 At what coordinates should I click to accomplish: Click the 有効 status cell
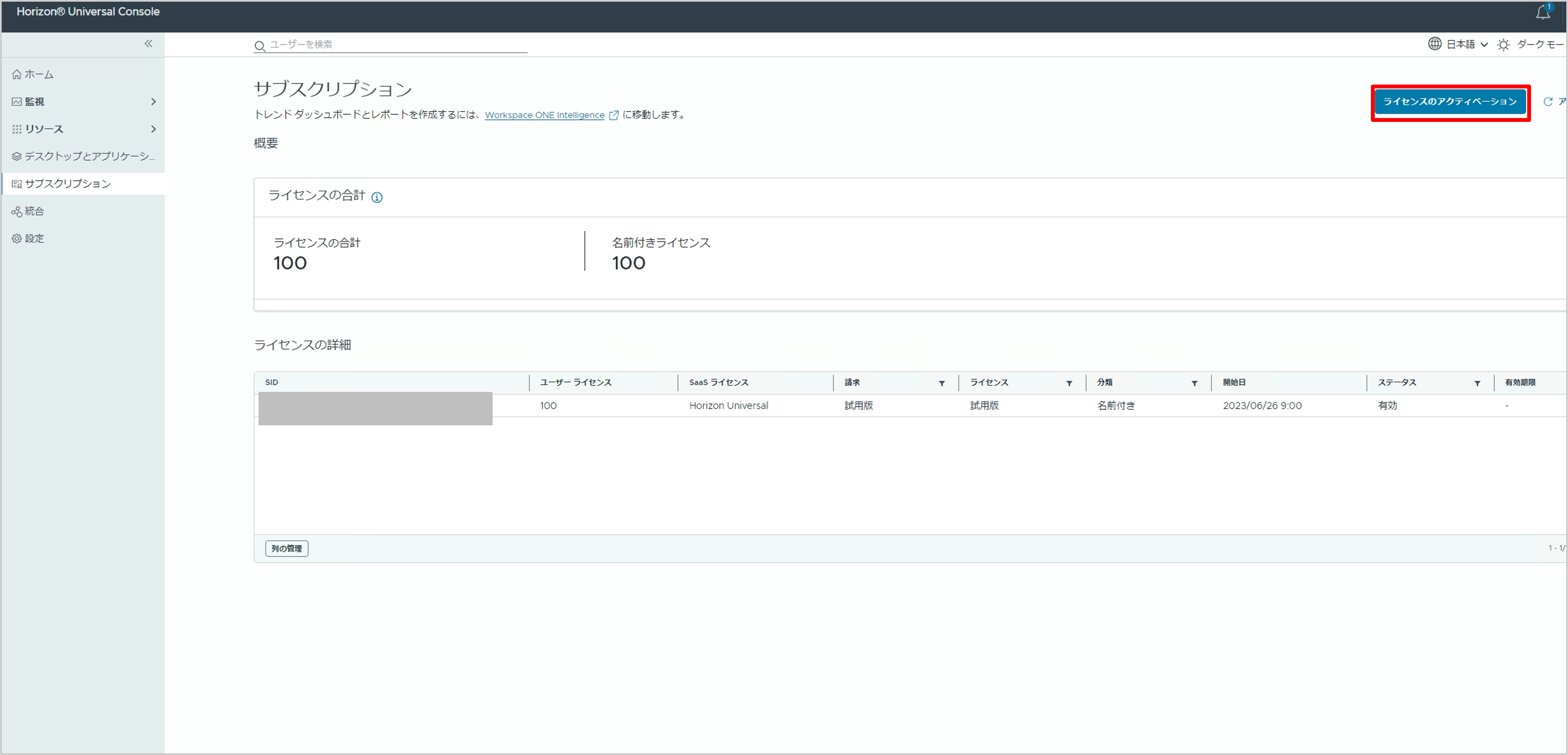(1387, 406)
